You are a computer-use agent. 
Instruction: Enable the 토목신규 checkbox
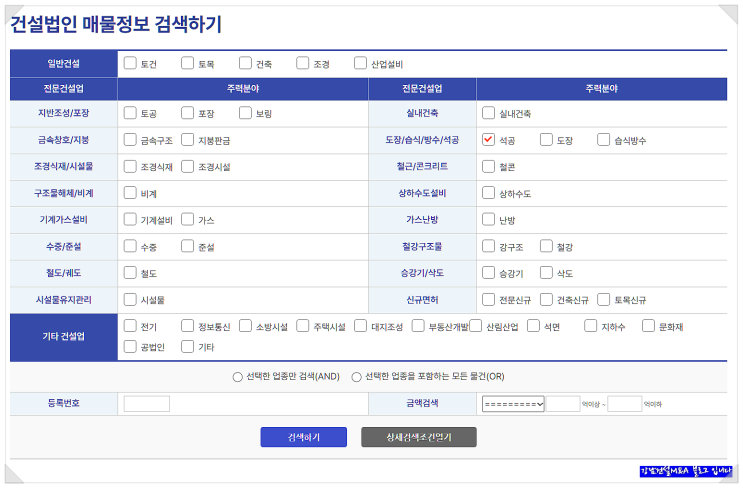coord(604,299)
